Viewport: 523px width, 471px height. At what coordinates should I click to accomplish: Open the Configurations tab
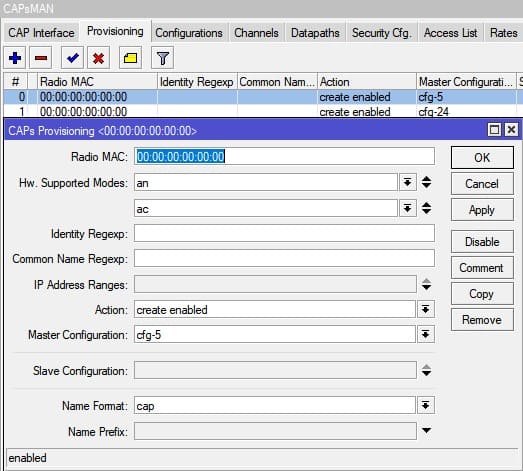(189, 33)
